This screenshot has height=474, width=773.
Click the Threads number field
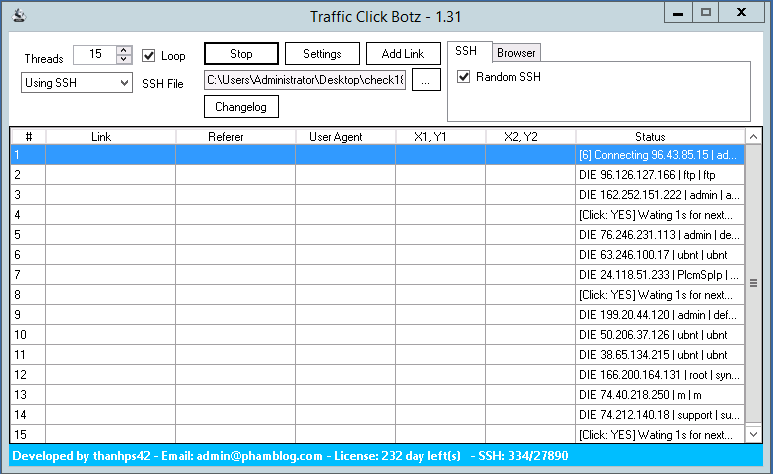pos(95,54)
